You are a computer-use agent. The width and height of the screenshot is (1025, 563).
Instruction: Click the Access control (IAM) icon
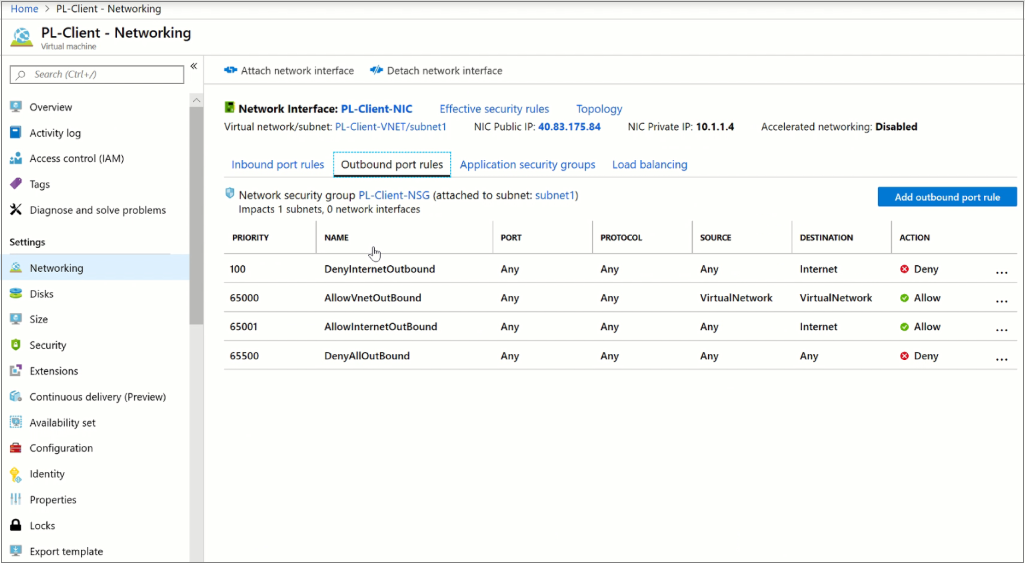[x=16, y=159]
